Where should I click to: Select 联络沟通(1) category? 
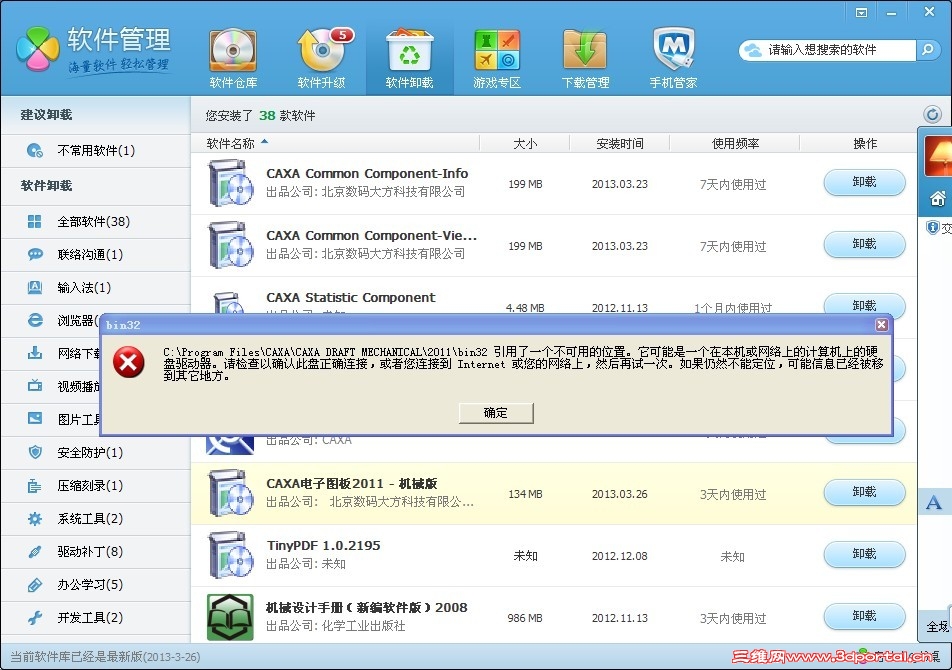(95, 254)
